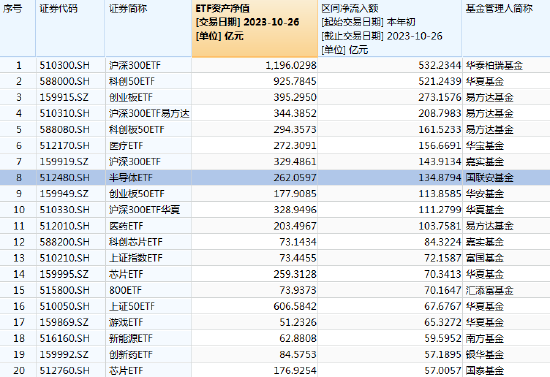
Task: Click name 科创板50ETF
Action: point(136,129)
